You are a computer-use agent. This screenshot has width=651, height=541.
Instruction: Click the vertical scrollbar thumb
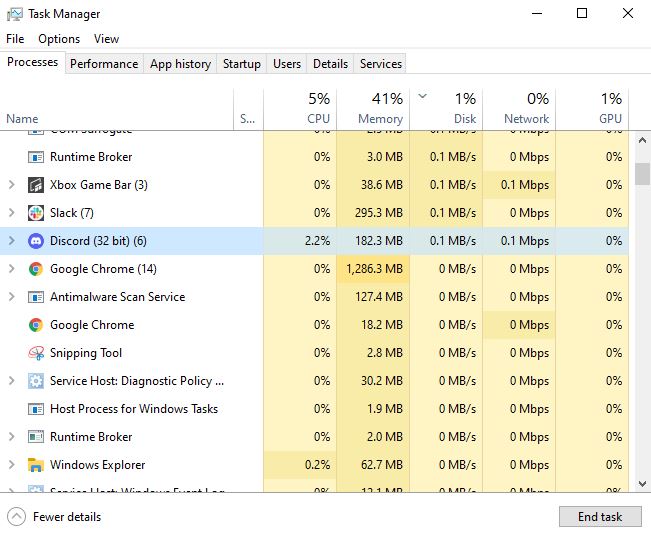point(642,176)
